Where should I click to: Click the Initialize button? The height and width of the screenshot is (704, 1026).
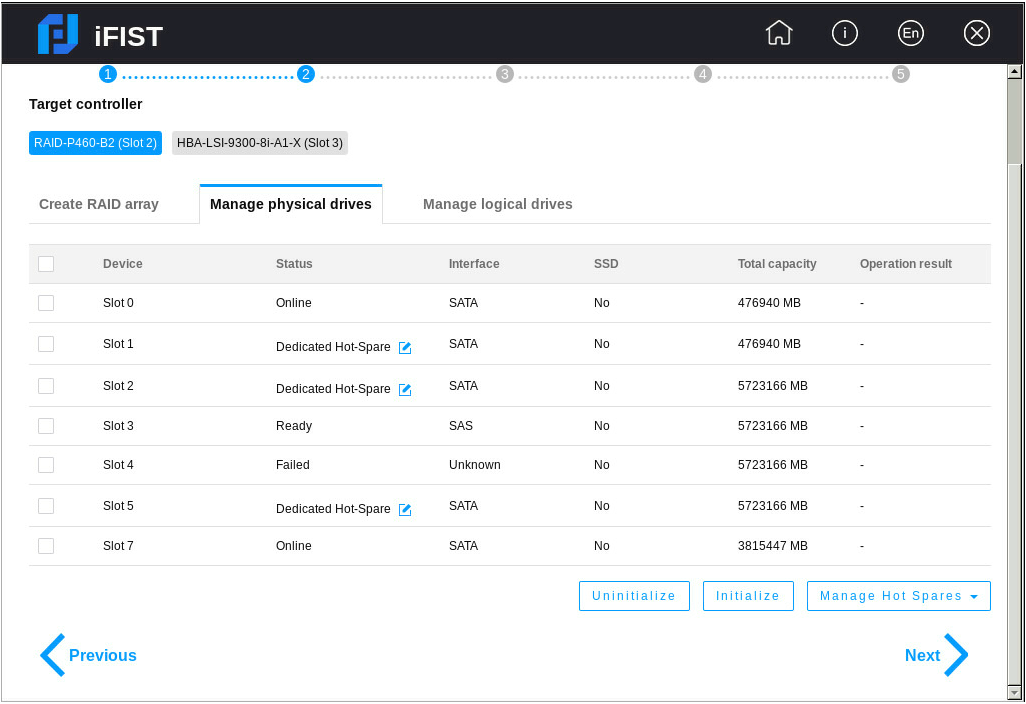748,596
